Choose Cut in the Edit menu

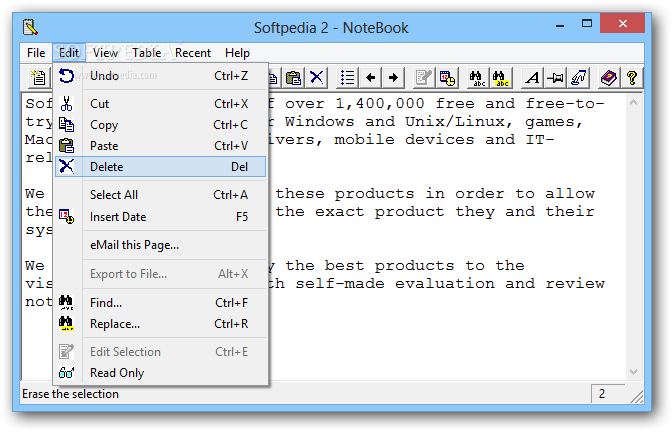coord(161,104)
